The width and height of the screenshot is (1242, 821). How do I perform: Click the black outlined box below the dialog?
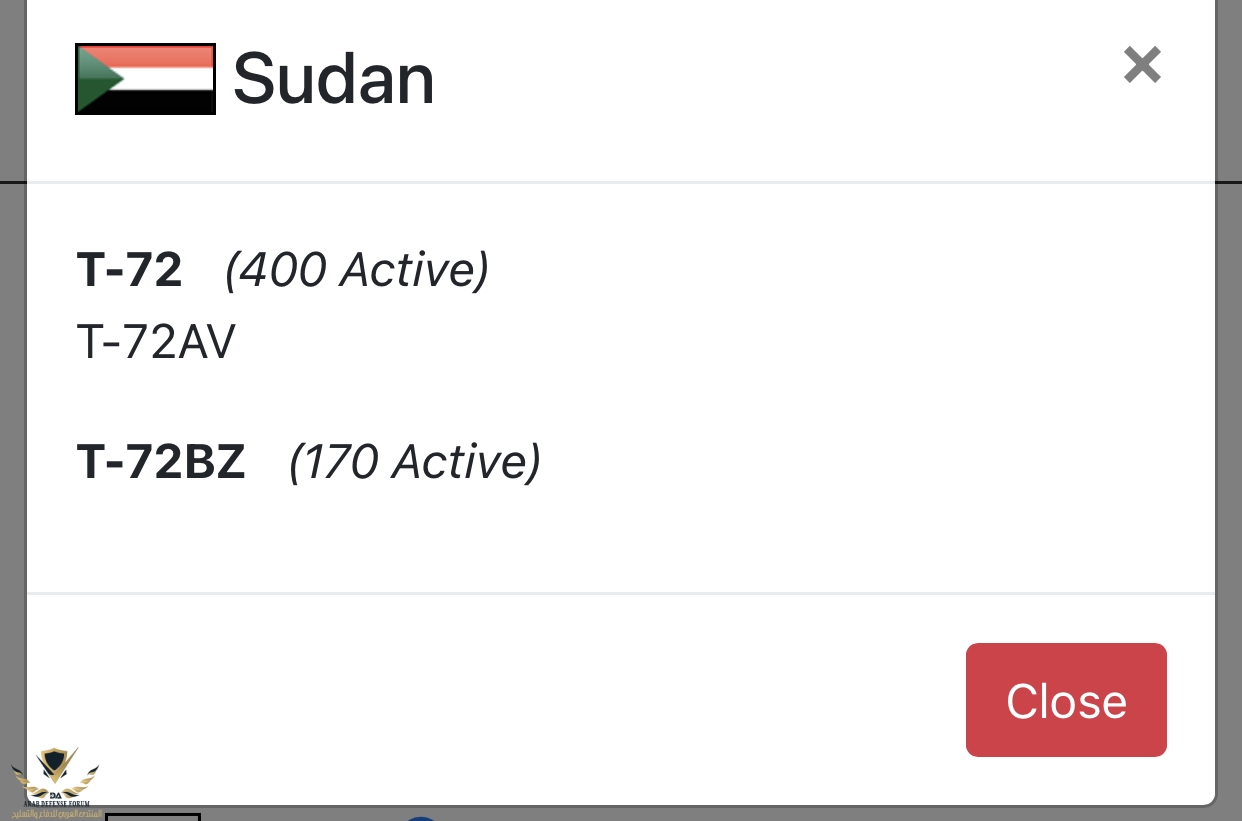point(152,817)
